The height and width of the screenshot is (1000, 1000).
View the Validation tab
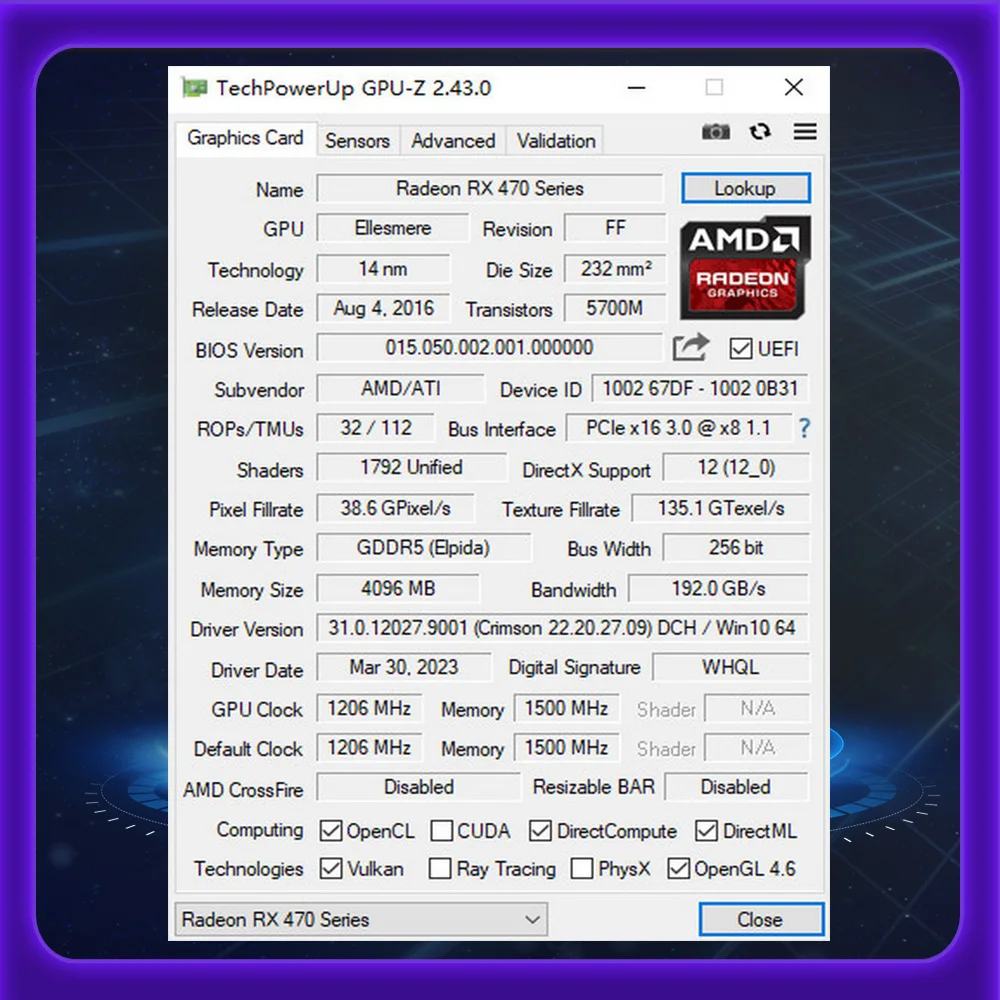555,140
